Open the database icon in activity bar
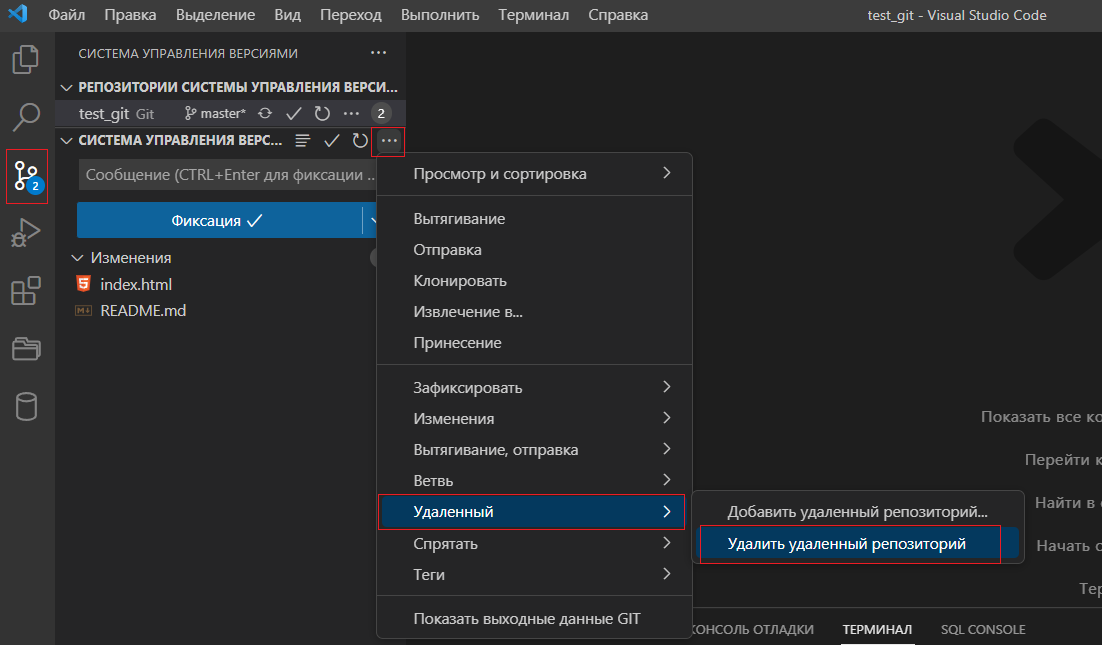Image resolution: width=1102 pixels, height=645 pixels. click(26, 406)
